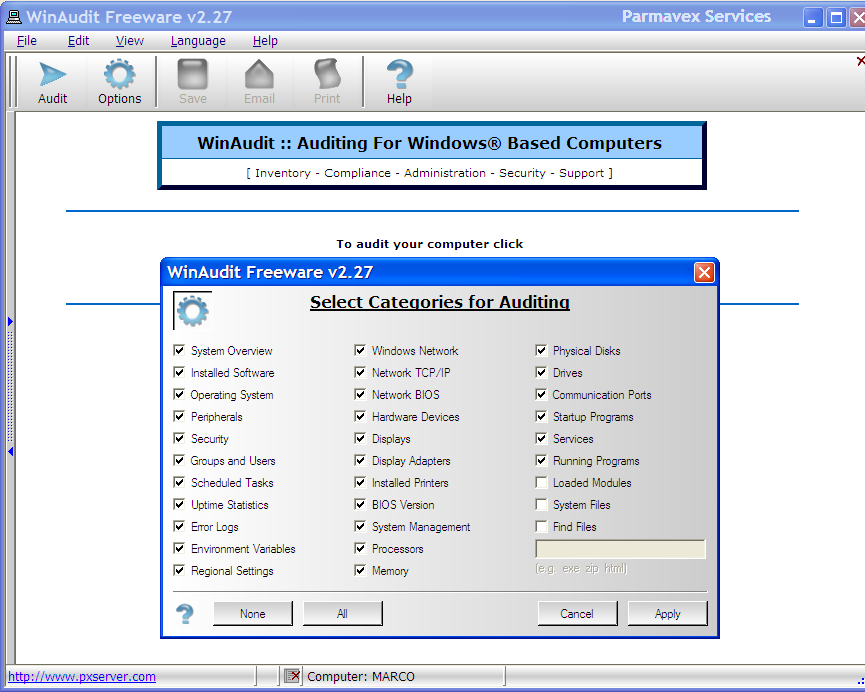Image resolution: width=865 pixels, height=692 pixels.
Task: Uncheck BIOS Version
Action: [x=360, y=504]
